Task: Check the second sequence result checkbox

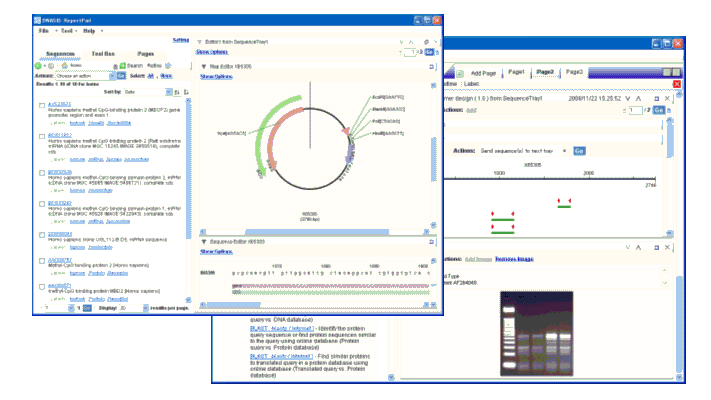Action: coord(41,135)
